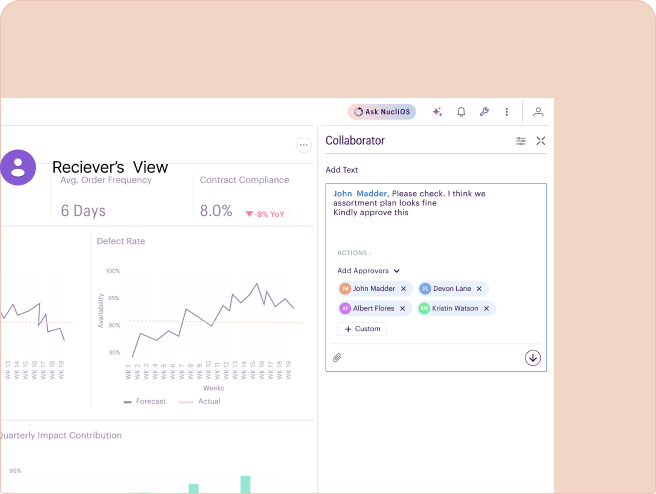Click the Quarterly Impact Contribution heading

pyautogui.click(x=61, y=435)
